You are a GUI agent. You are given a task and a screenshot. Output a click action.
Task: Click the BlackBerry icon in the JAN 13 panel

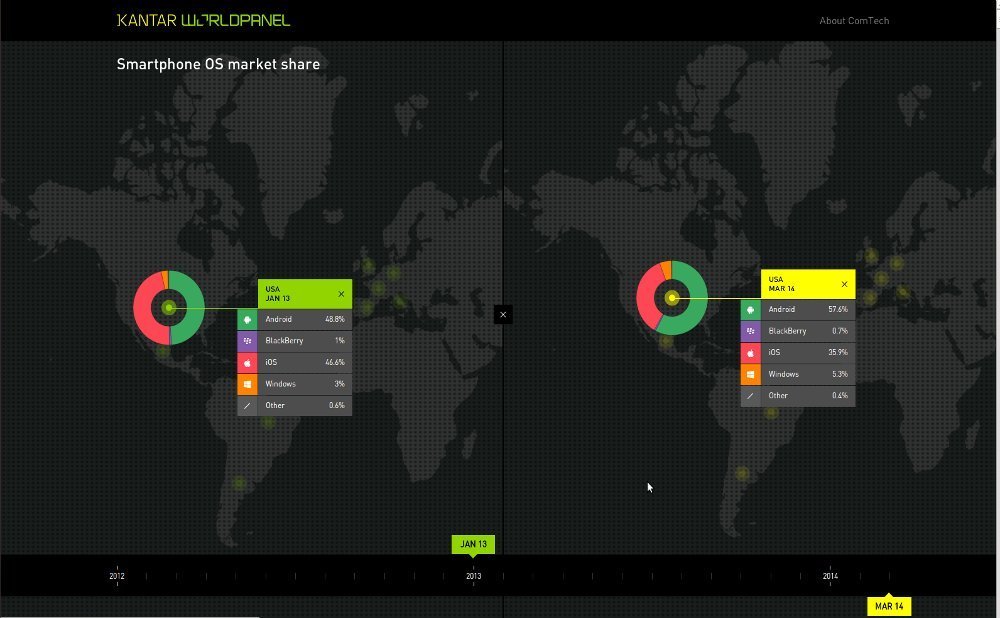pos(247,341)
